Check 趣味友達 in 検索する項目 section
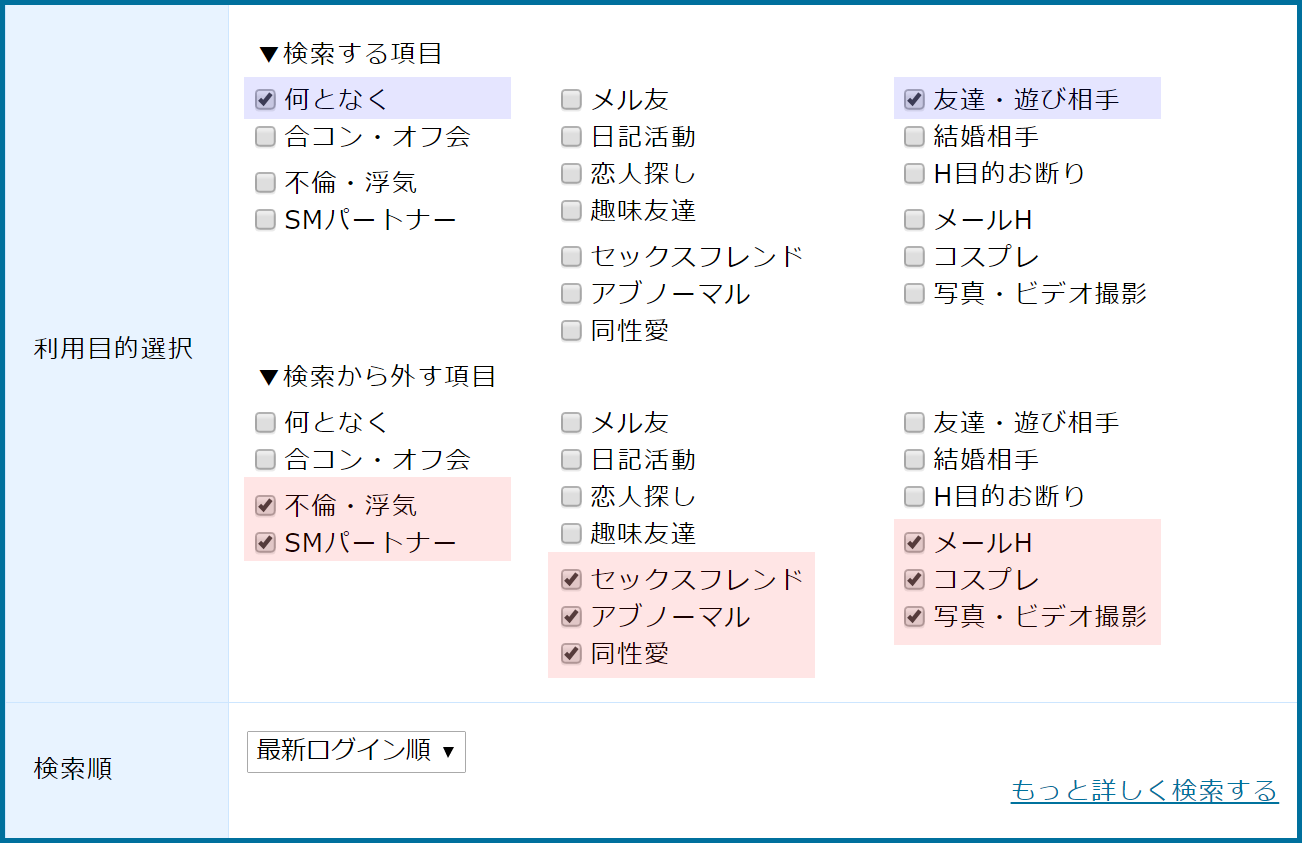Viewport: 1302px width, 843px height. click(571, 210)
